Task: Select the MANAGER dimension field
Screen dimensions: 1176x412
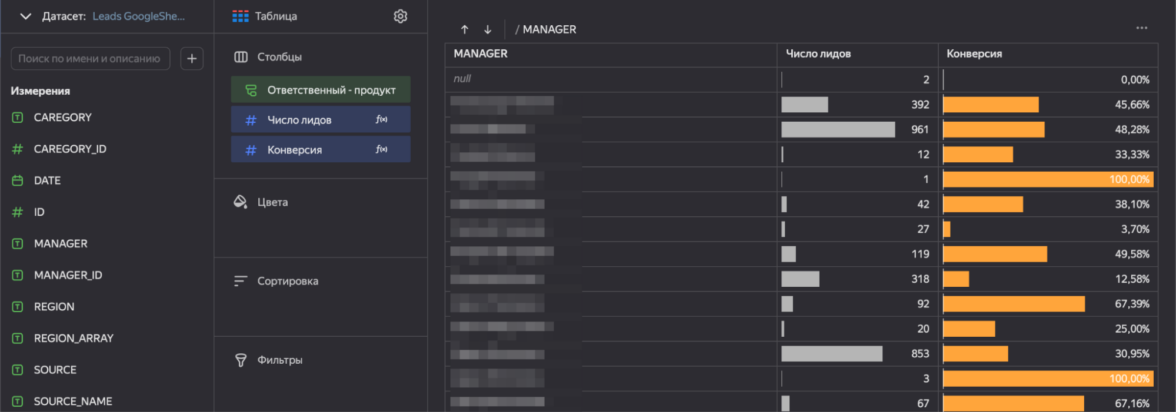Action: (60, 243)
